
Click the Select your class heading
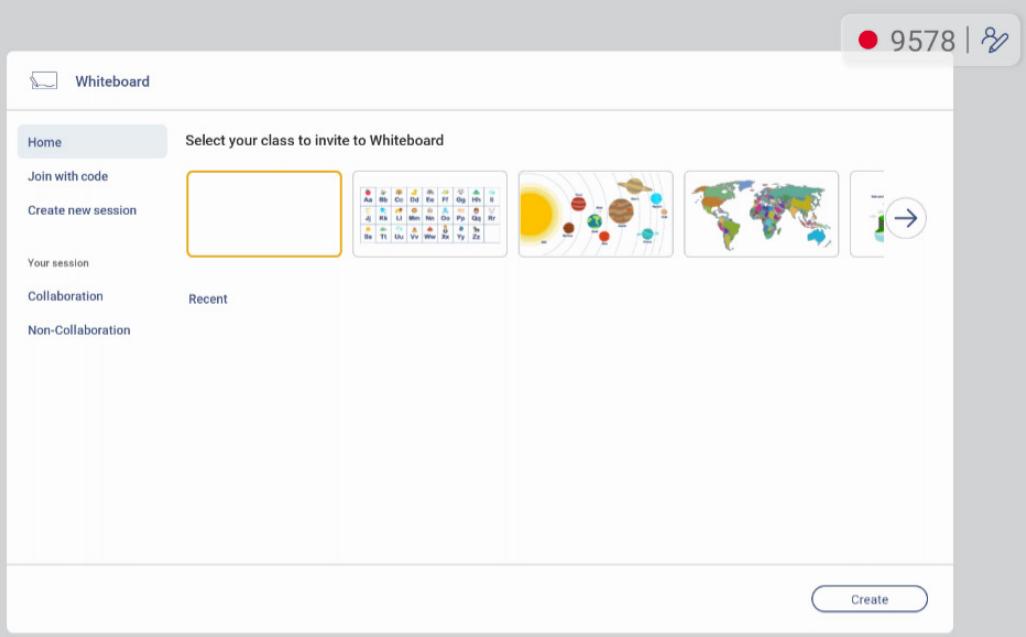[314, 140]
